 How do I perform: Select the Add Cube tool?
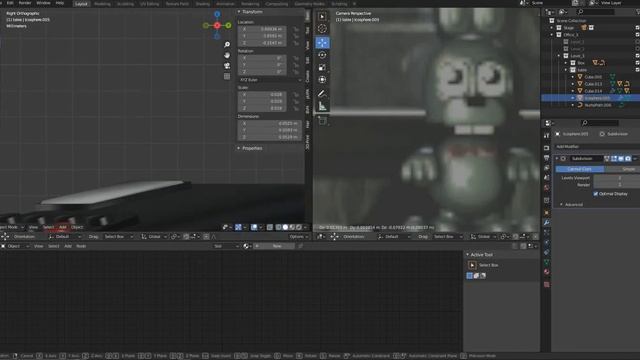[322, 120]
